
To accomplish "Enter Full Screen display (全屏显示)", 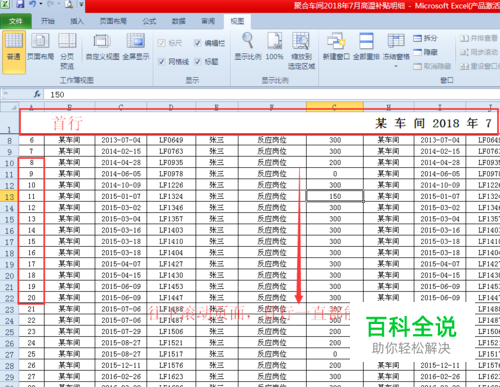I will click(136, 47).
